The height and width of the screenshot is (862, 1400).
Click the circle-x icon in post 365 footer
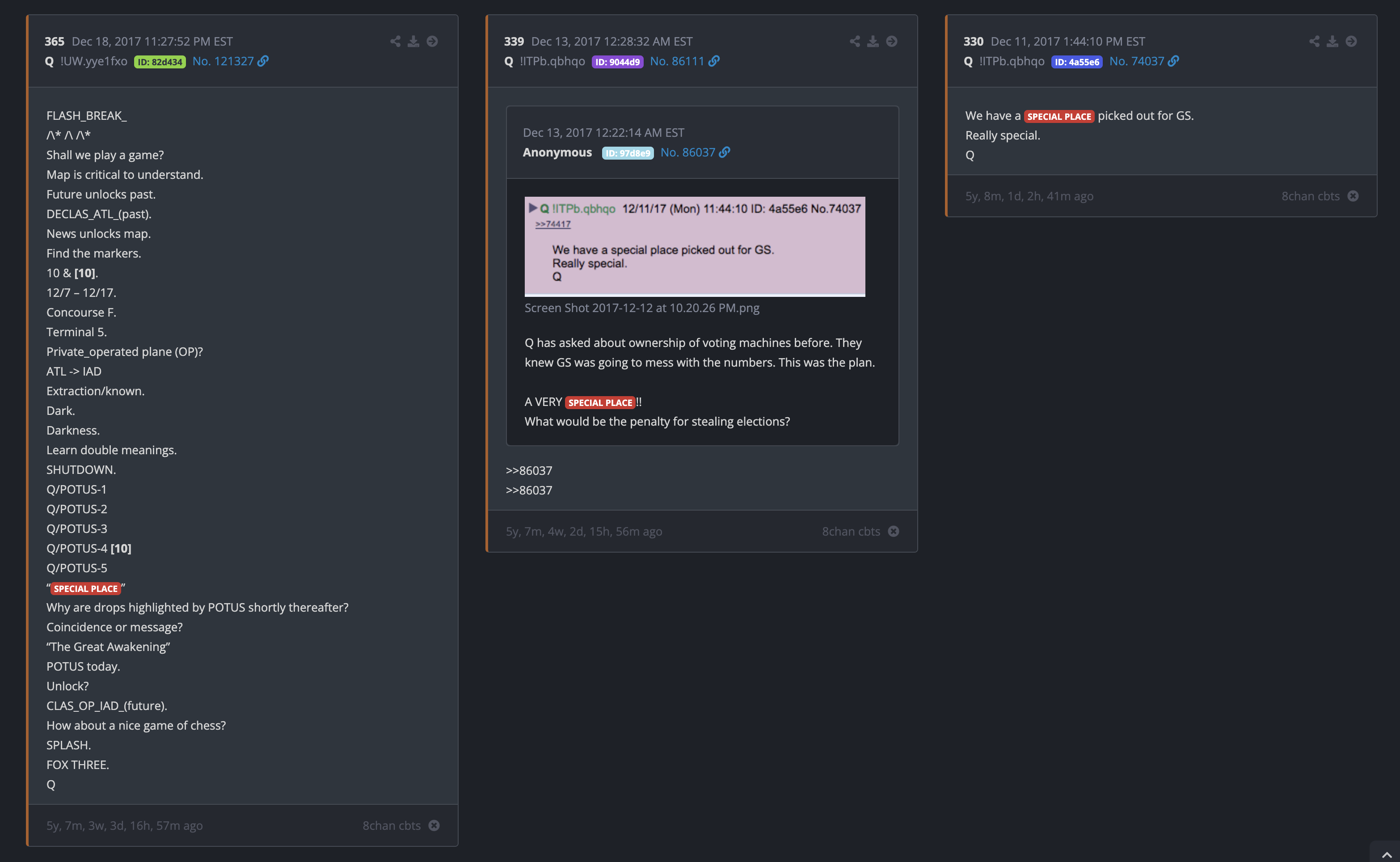[434, 825]
